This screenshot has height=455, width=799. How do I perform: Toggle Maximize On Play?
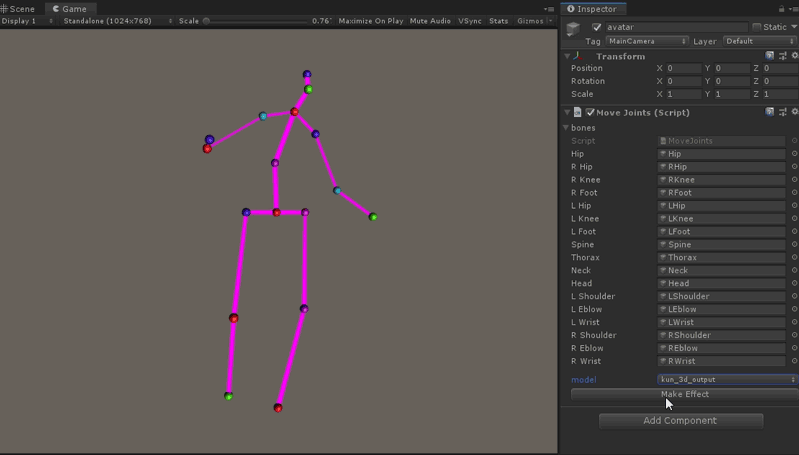pos(370,21)
